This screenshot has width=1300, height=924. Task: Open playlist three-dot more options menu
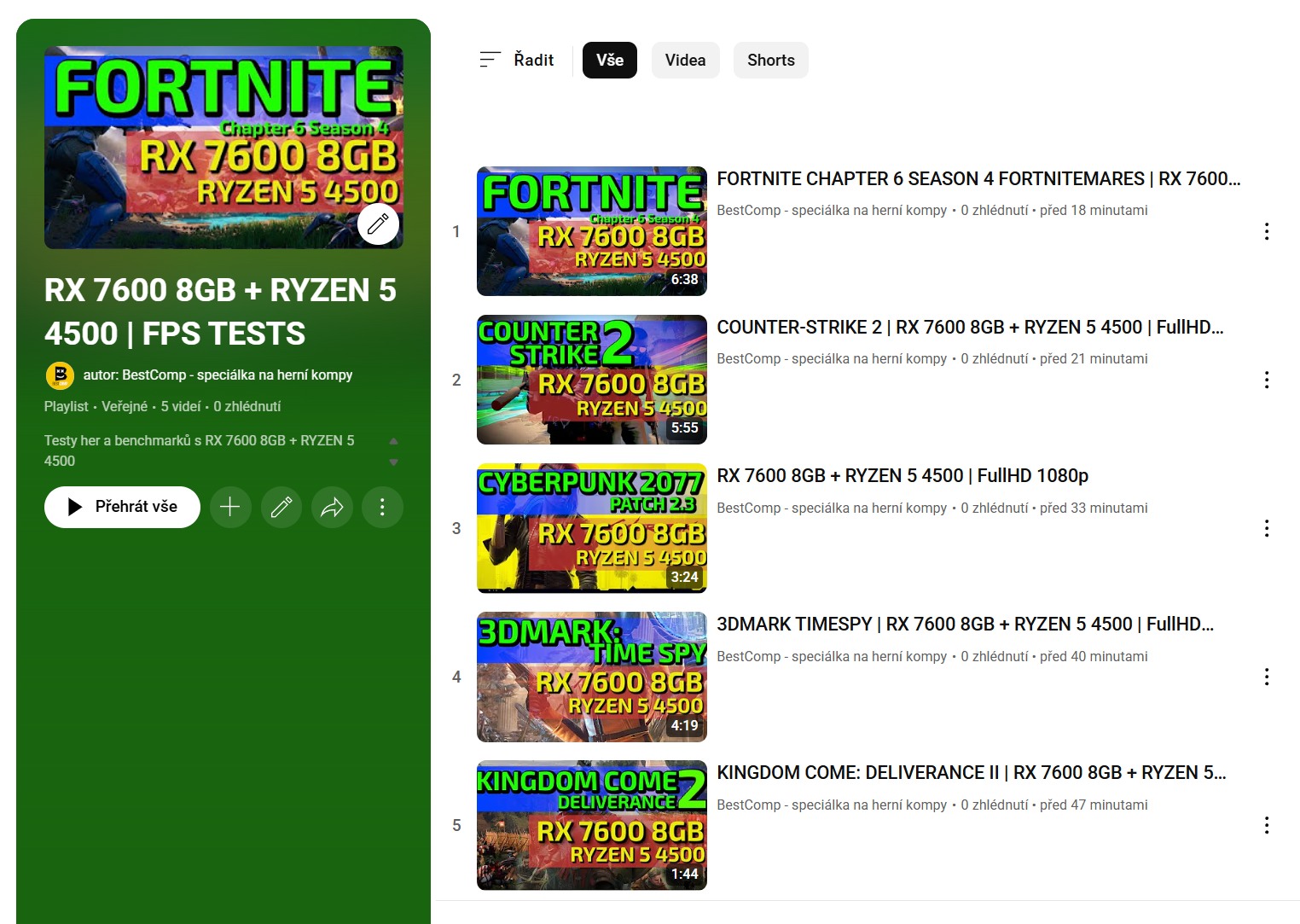tap(382, 508)
